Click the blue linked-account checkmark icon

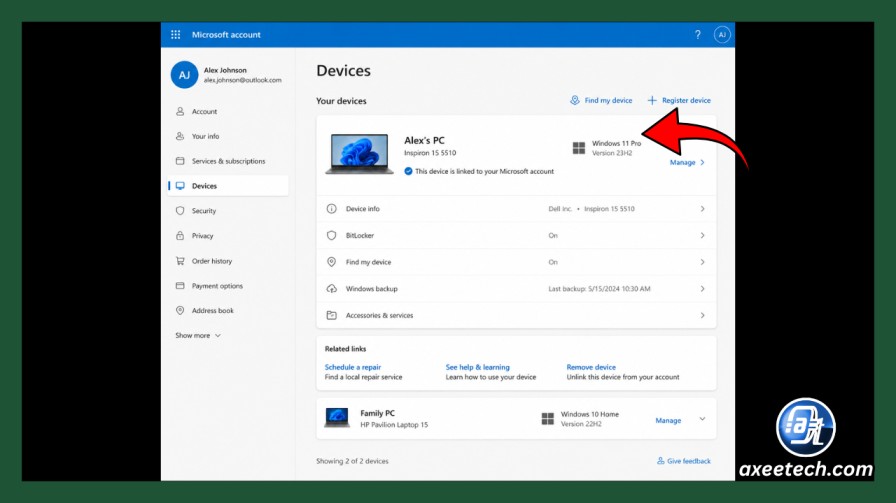408,171
